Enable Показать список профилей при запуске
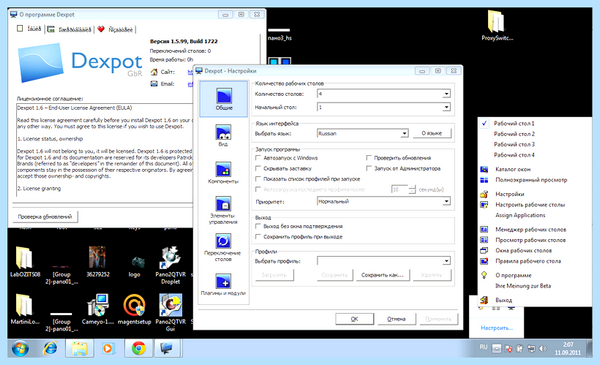The width and height of the screenshot is (600, 365). point(308,179)
